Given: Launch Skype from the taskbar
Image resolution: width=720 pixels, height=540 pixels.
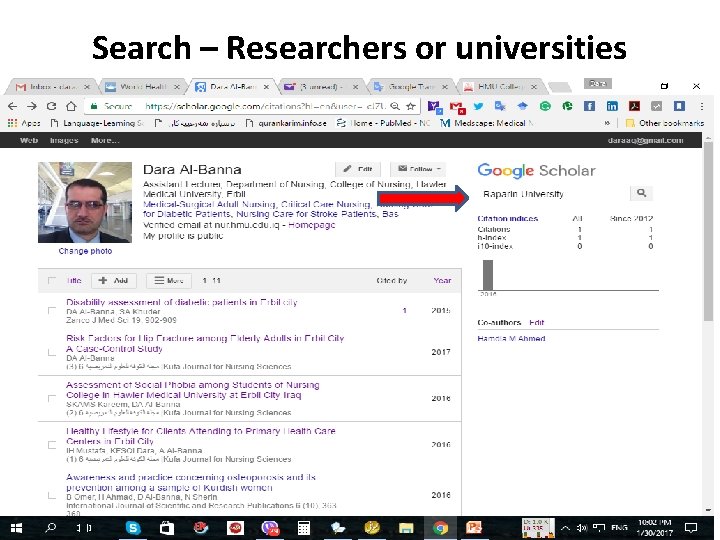Looking at the screenshot, I should coord(133,528).
